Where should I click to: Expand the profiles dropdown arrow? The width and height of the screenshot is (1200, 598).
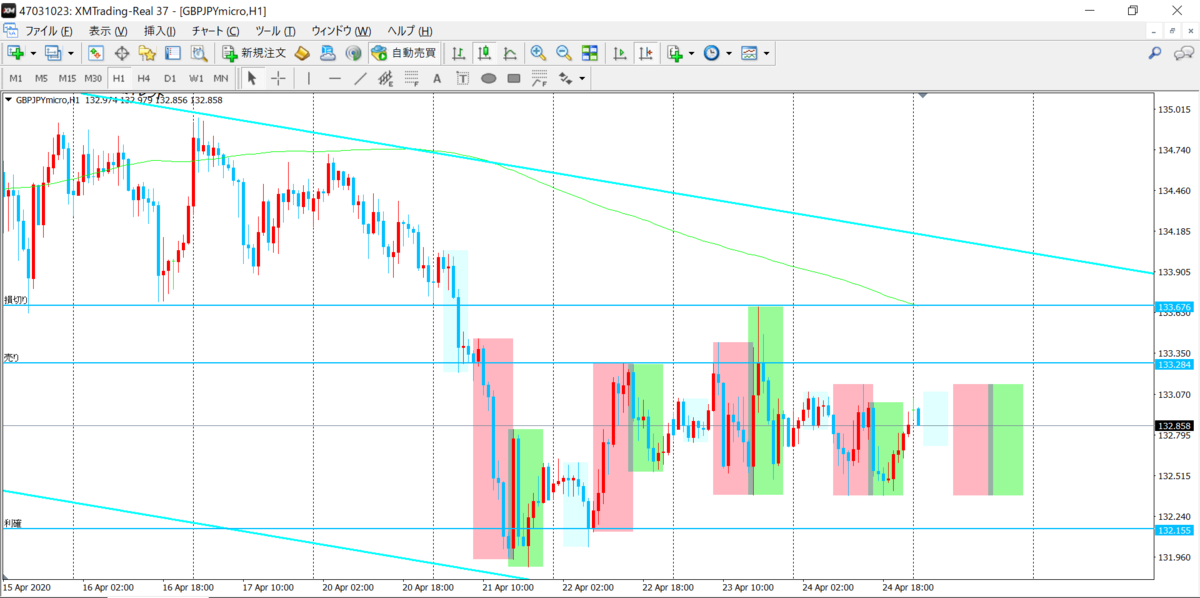click(x=70, y=53)
